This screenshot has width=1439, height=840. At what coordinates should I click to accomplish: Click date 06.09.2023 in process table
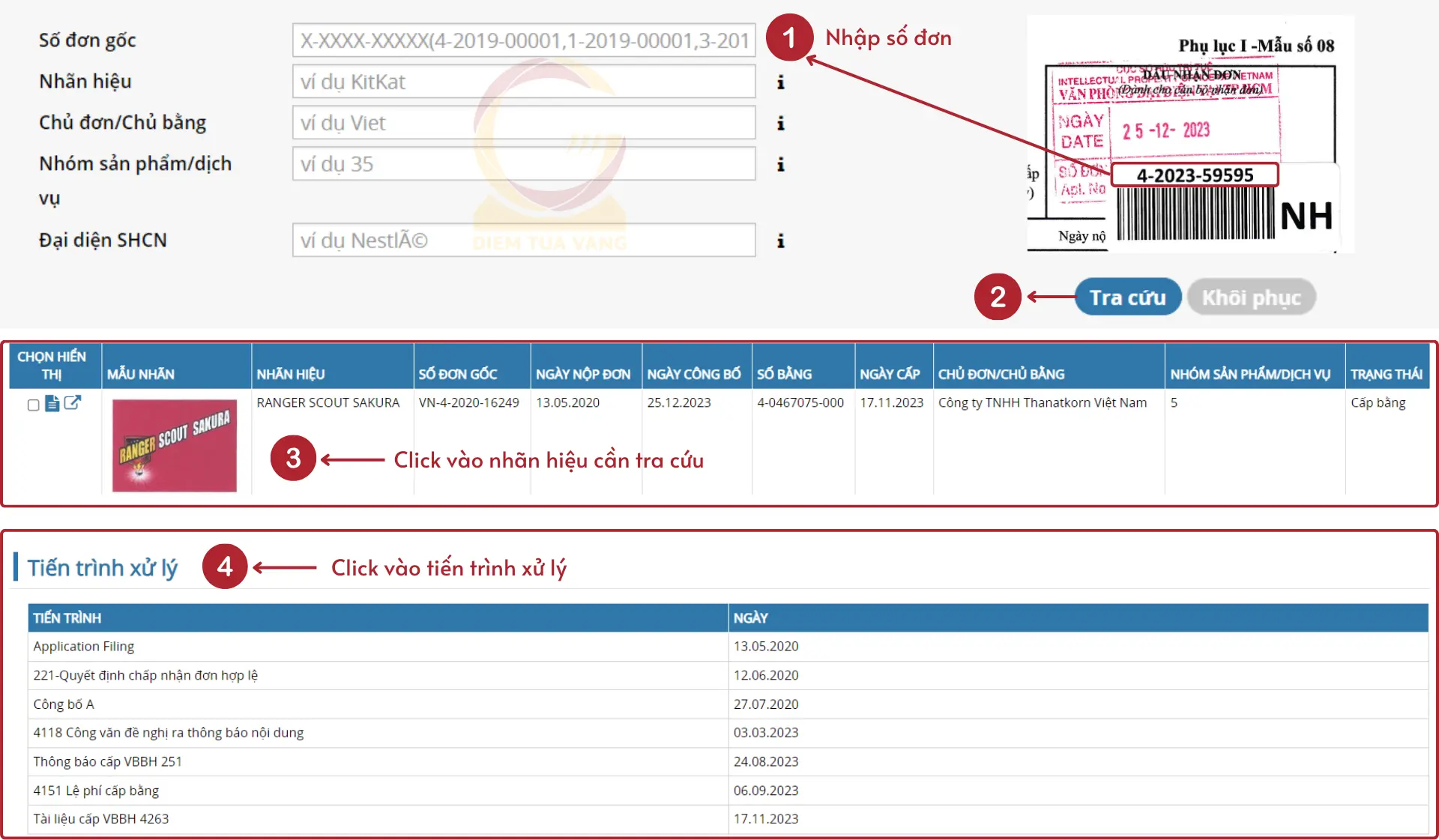[766, 791]
